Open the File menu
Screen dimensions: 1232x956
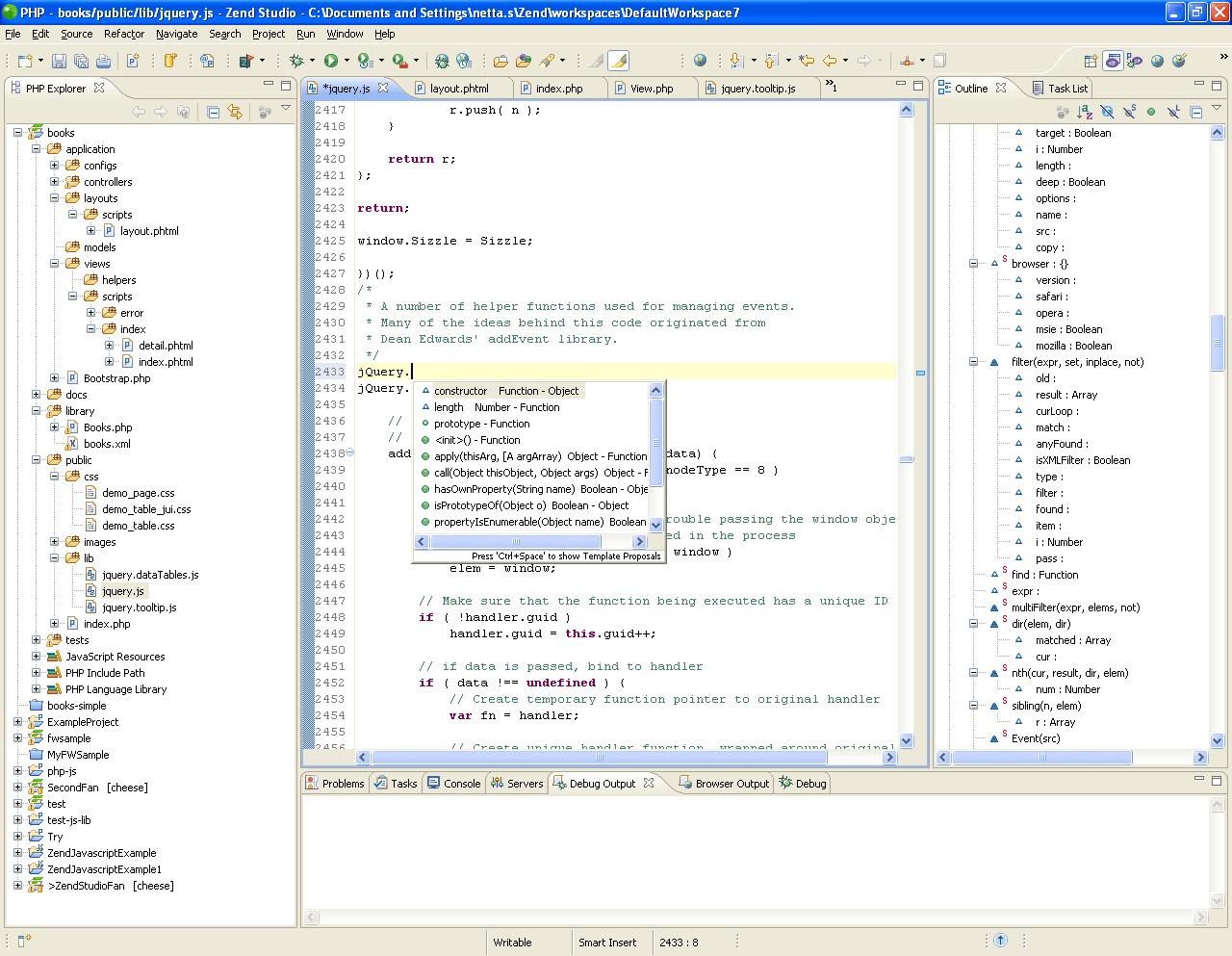click(x=13, y=34)
